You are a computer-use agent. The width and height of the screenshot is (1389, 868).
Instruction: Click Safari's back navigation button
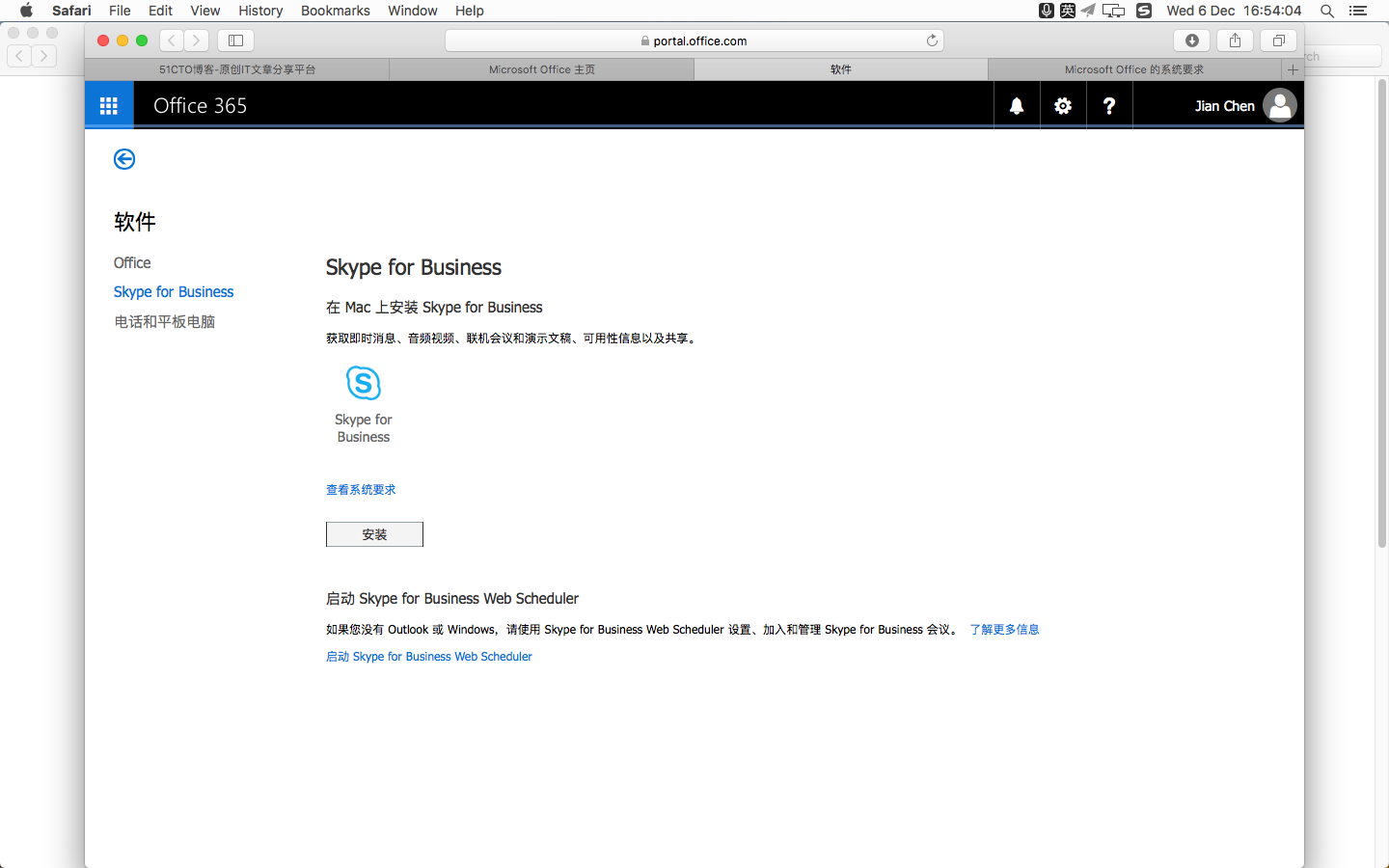coord(172,41)
